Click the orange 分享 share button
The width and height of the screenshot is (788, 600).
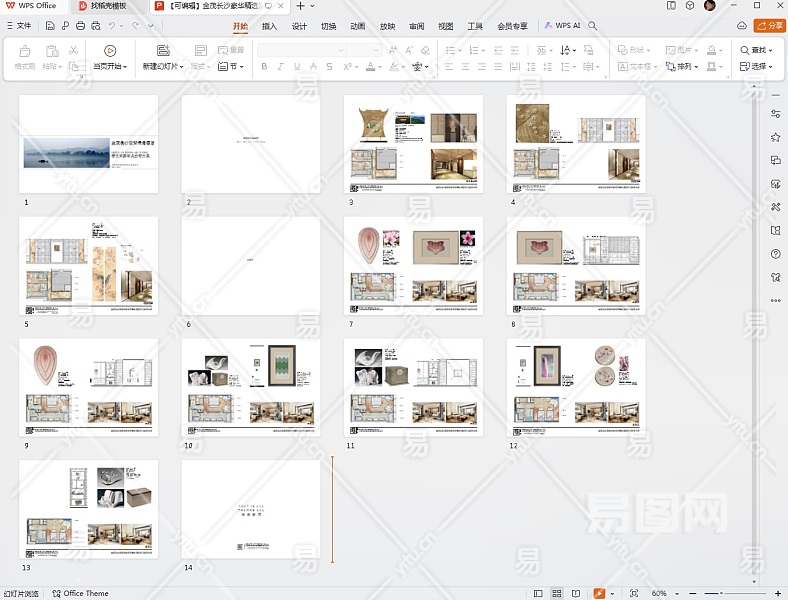(x=769, y=26)
